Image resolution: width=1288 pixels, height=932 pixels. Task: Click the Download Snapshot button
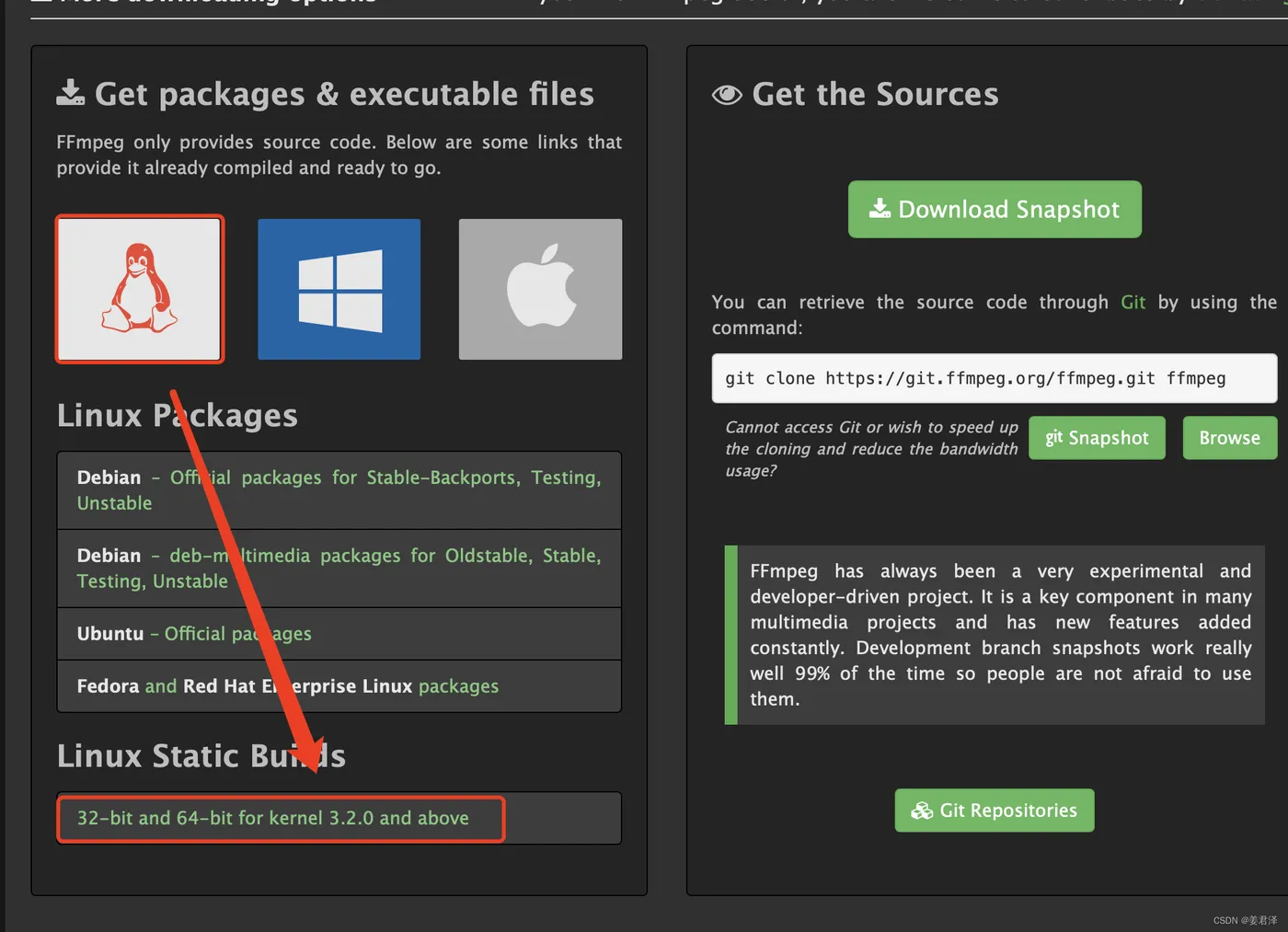995,210
